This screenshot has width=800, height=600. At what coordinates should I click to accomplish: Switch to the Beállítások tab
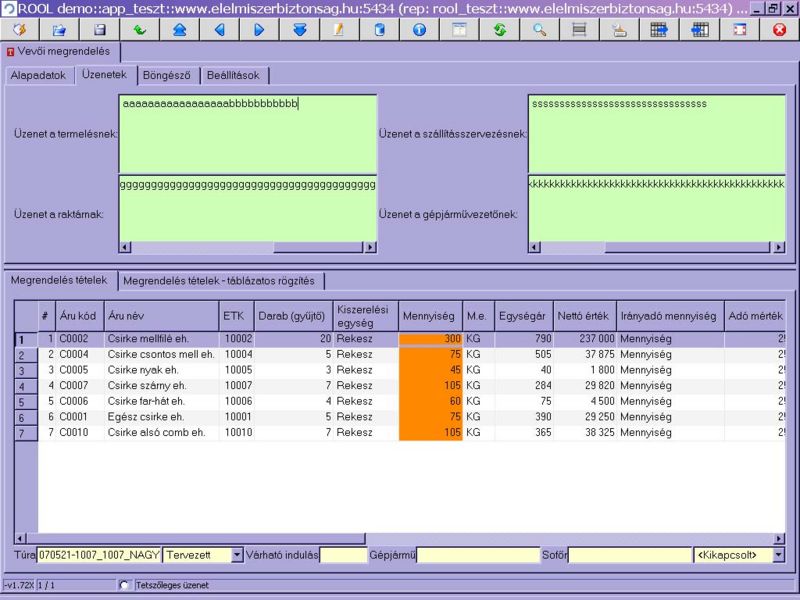point(235,76)
